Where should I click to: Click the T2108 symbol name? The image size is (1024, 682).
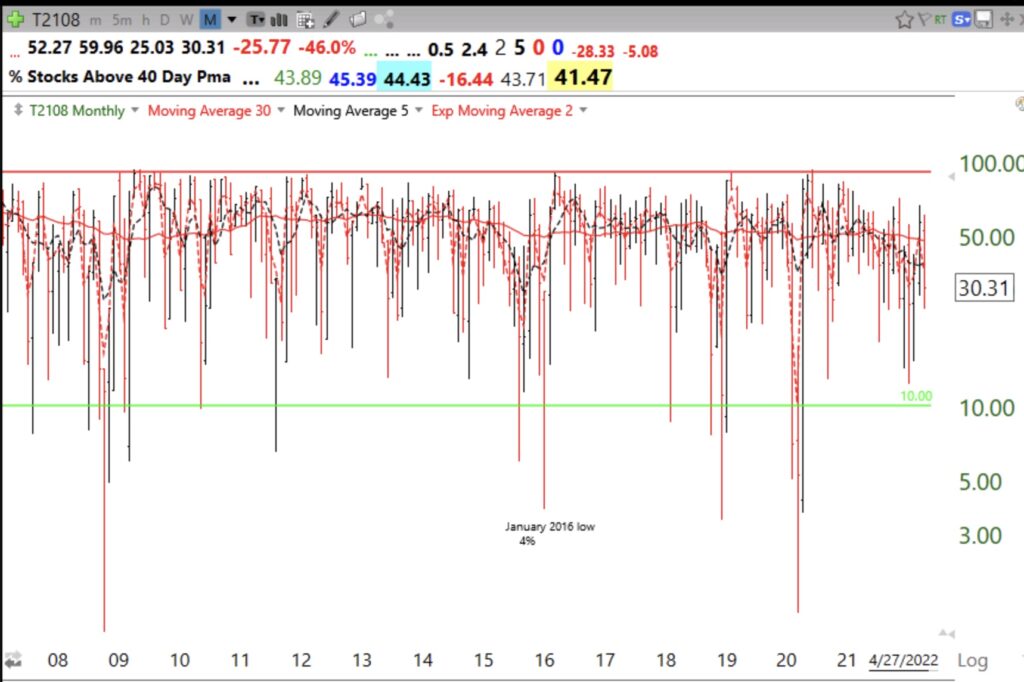pos(56,20)
